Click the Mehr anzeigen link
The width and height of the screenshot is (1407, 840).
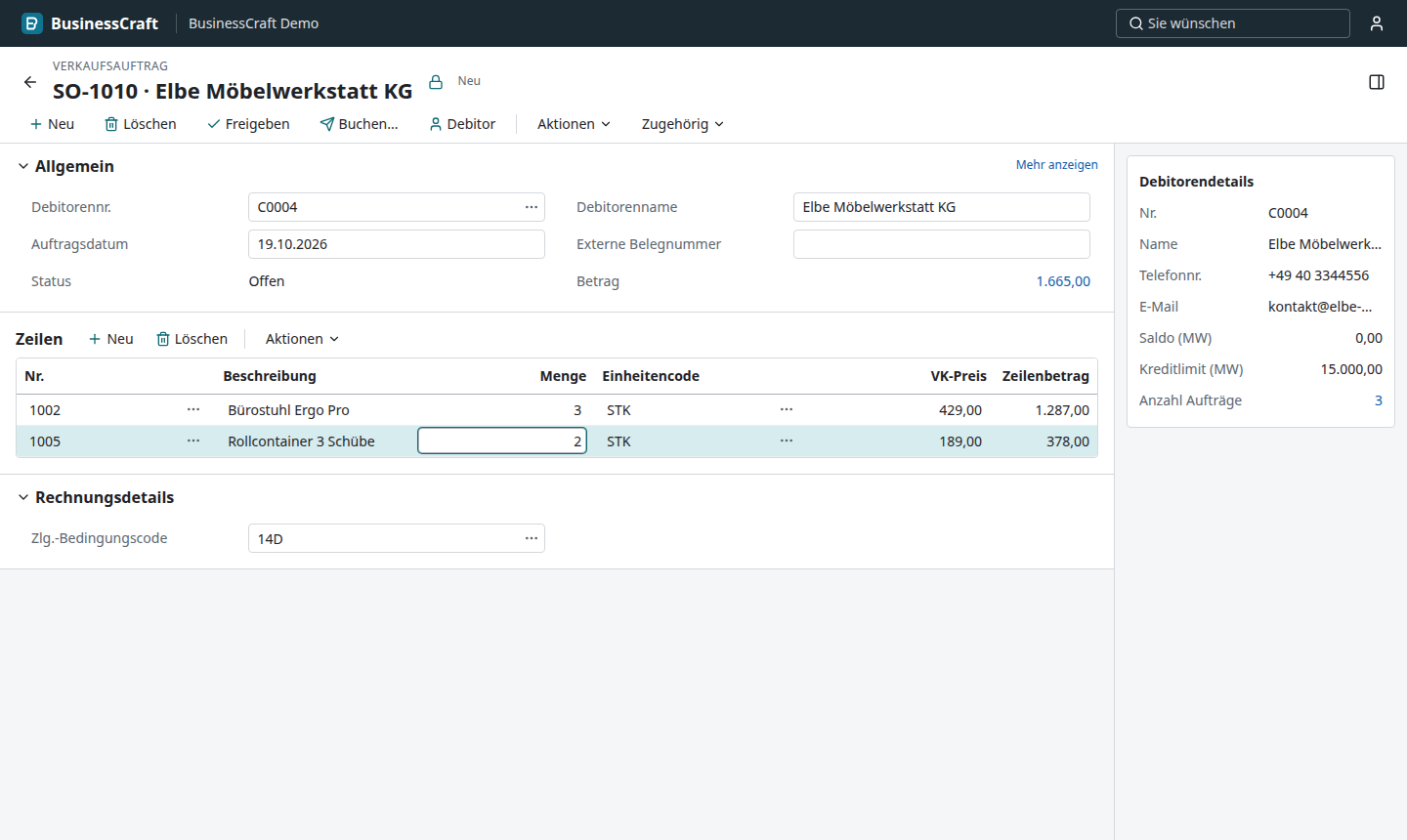pyautogui.click(x=1057, y=165)
